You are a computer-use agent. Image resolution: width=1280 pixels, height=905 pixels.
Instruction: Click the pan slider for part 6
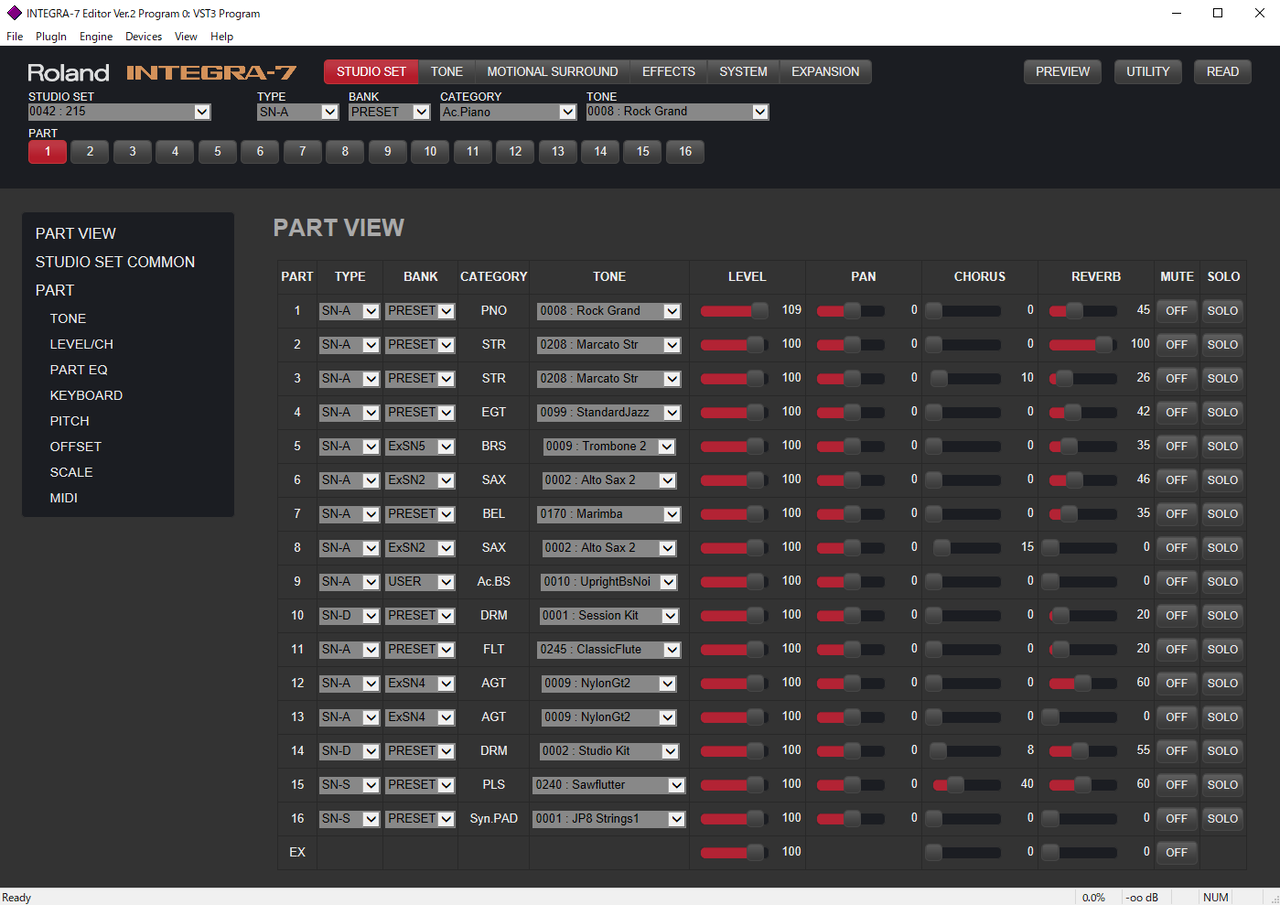pyautogui.click(x=850, y=480)
